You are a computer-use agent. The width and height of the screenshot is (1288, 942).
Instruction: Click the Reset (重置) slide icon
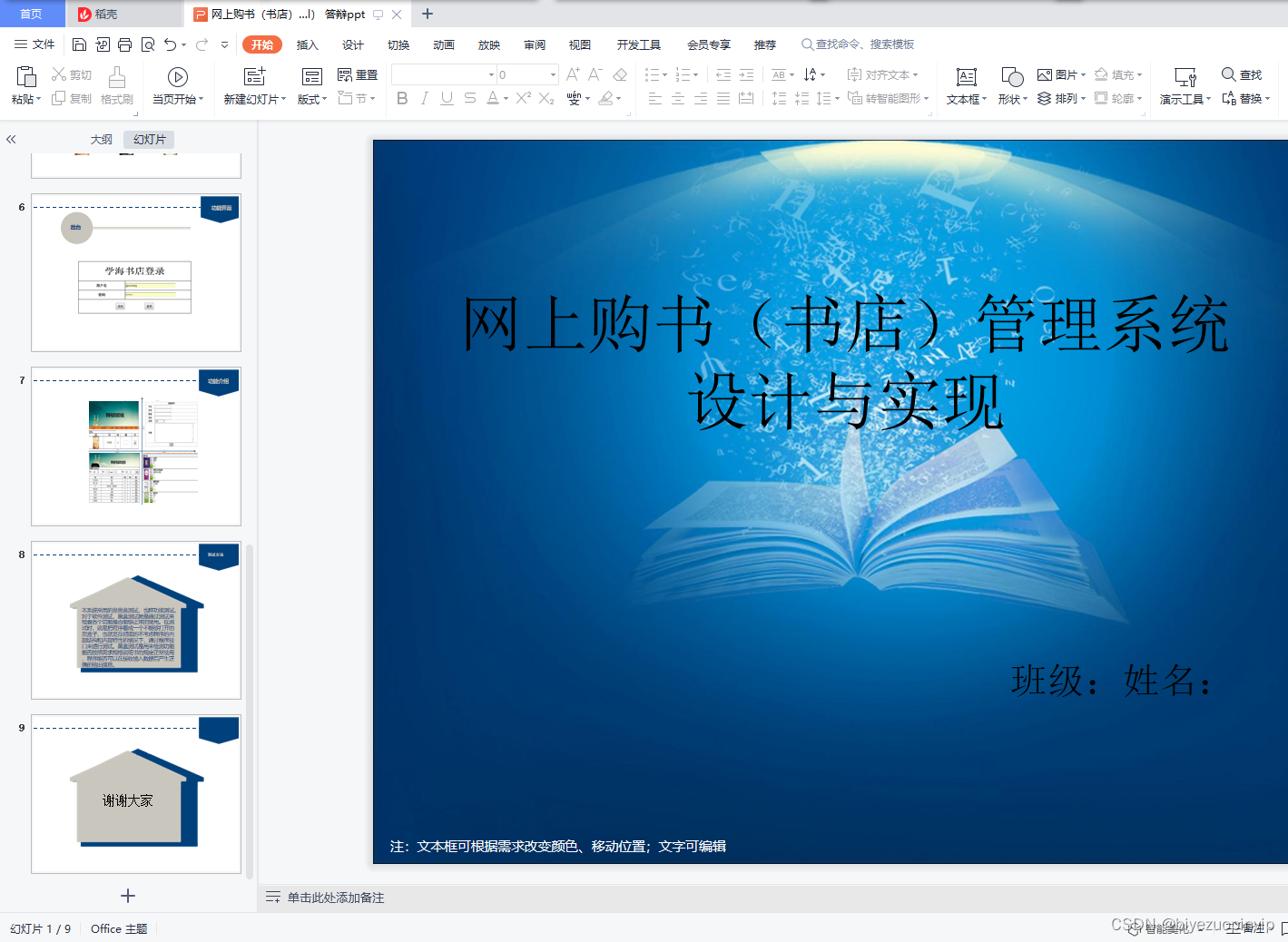pyautogui.click(x=345, y=74)
